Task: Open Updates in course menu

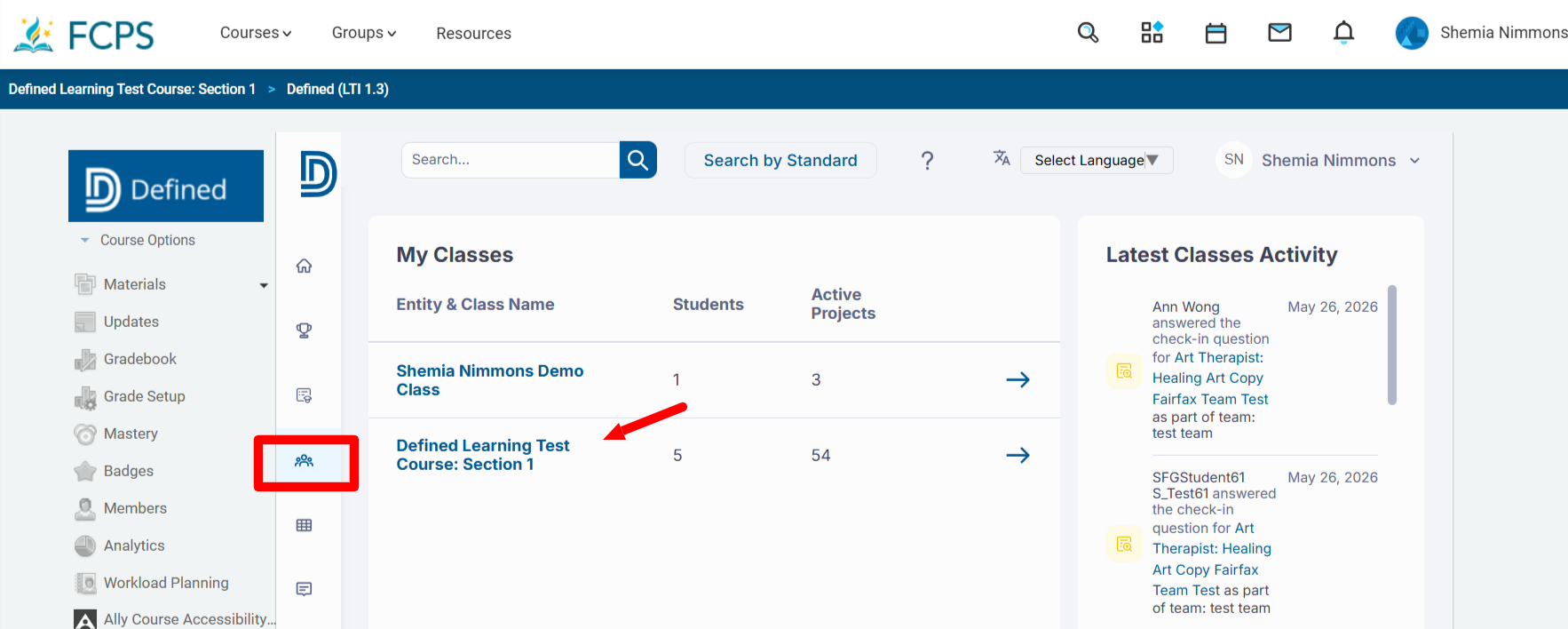Action: (131, 322)
